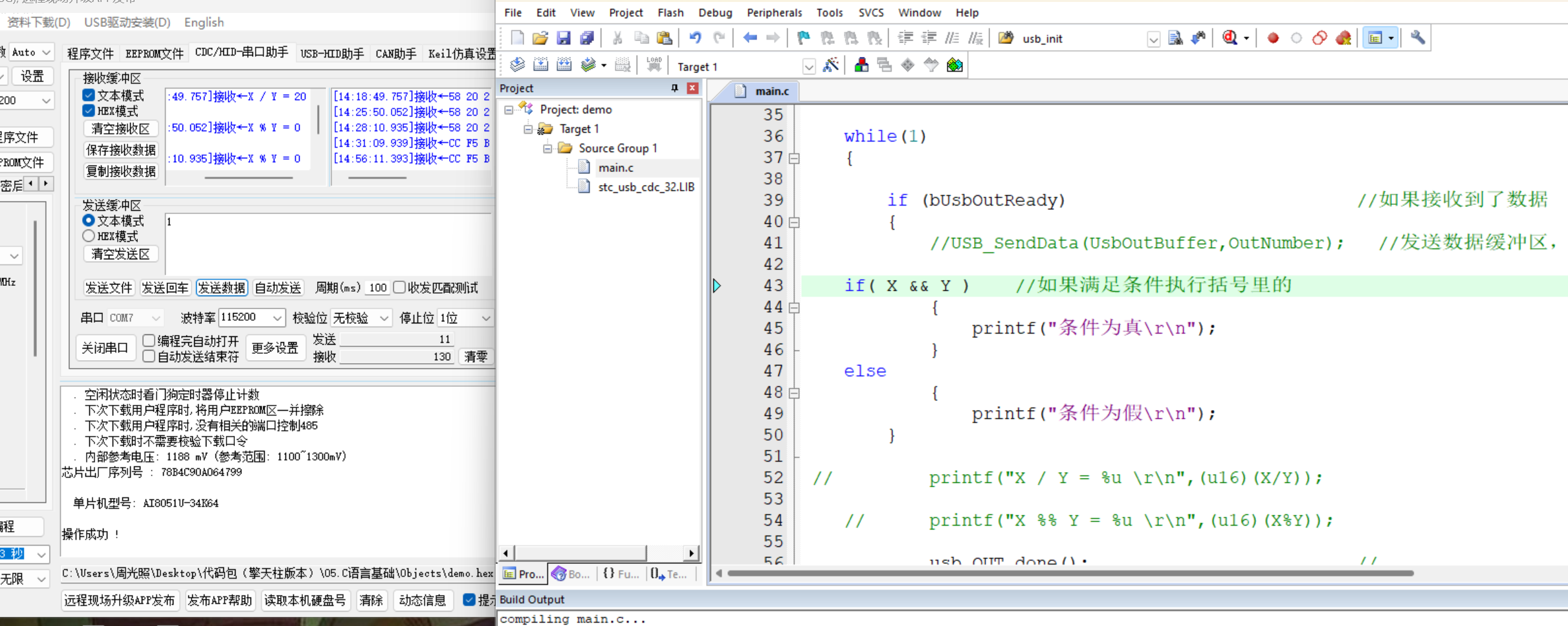Viewport: 1568px width, 626px height.
Task: Open Configuration with the wrench icon
Action: coord(1418,38)
